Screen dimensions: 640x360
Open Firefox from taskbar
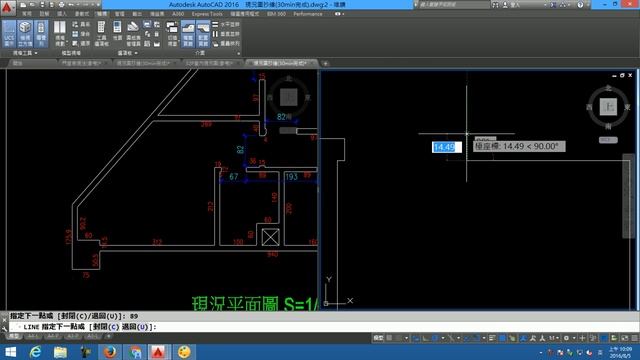[x=109, y=352]
